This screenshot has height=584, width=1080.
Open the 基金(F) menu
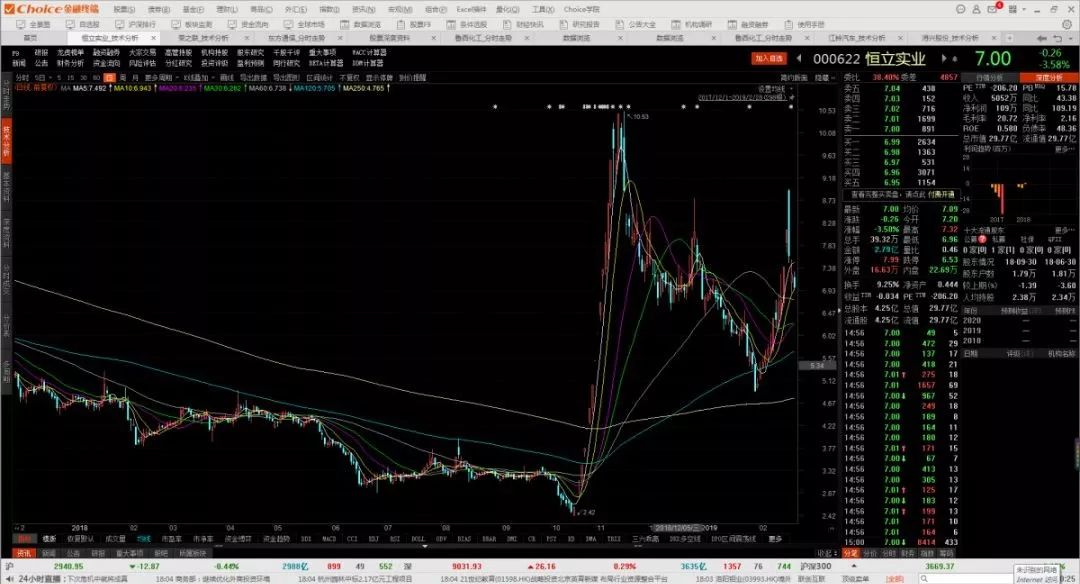pos(193,9)
